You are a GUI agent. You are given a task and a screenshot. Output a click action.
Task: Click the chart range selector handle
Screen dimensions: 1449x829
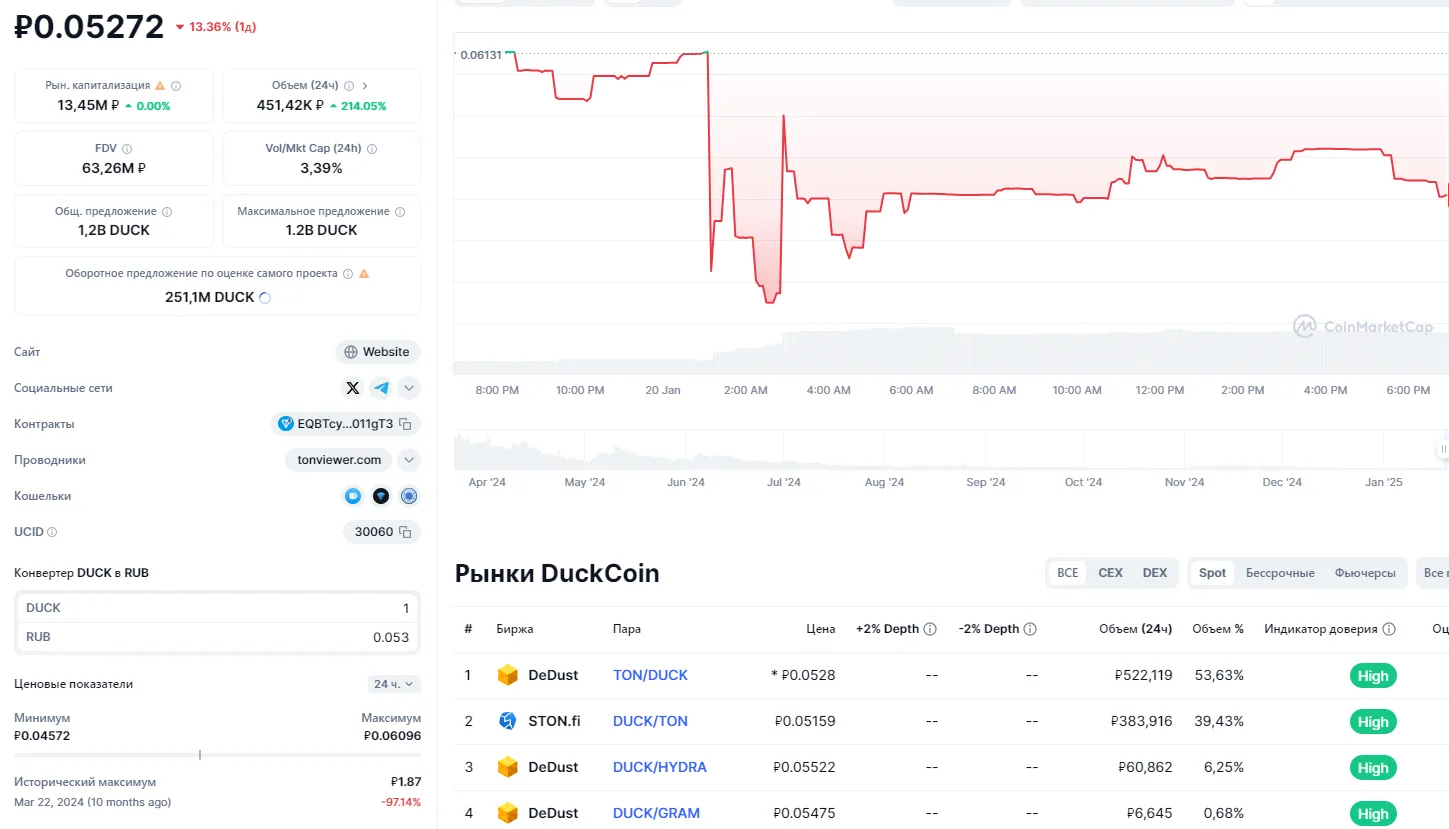[x=1443, y=449]
